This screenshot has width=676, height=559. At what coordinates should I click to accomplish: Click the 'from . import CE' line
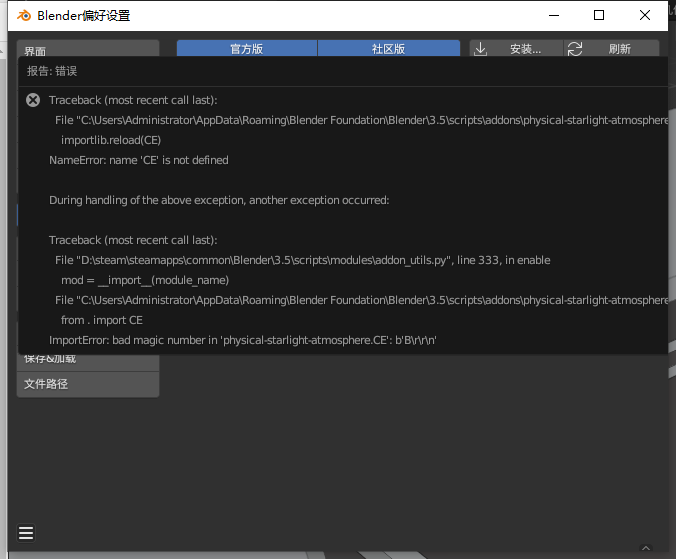102,320
